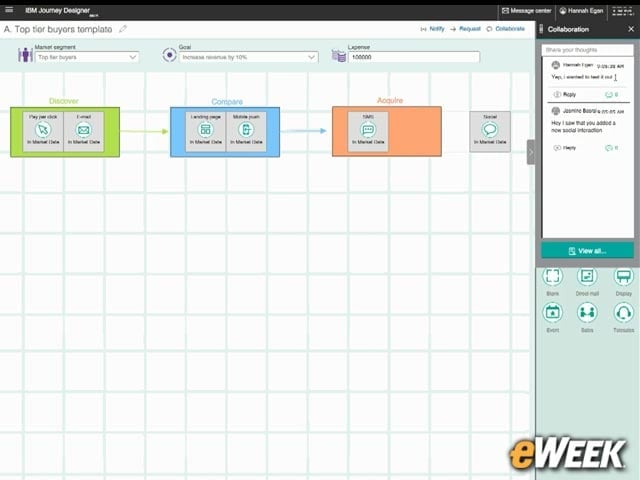The height and width of the screenshot is (480, 640).
Task: Select the Direct mail interaction icon
Action: (587, 276)
